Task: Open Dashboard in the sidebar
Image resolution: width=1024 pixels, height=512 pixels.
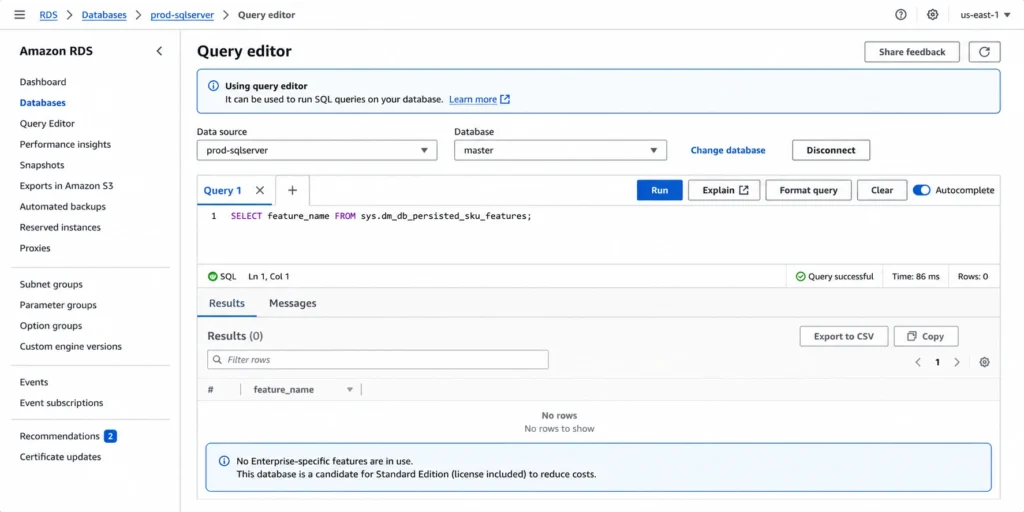Action: click(x=43, y=82)
